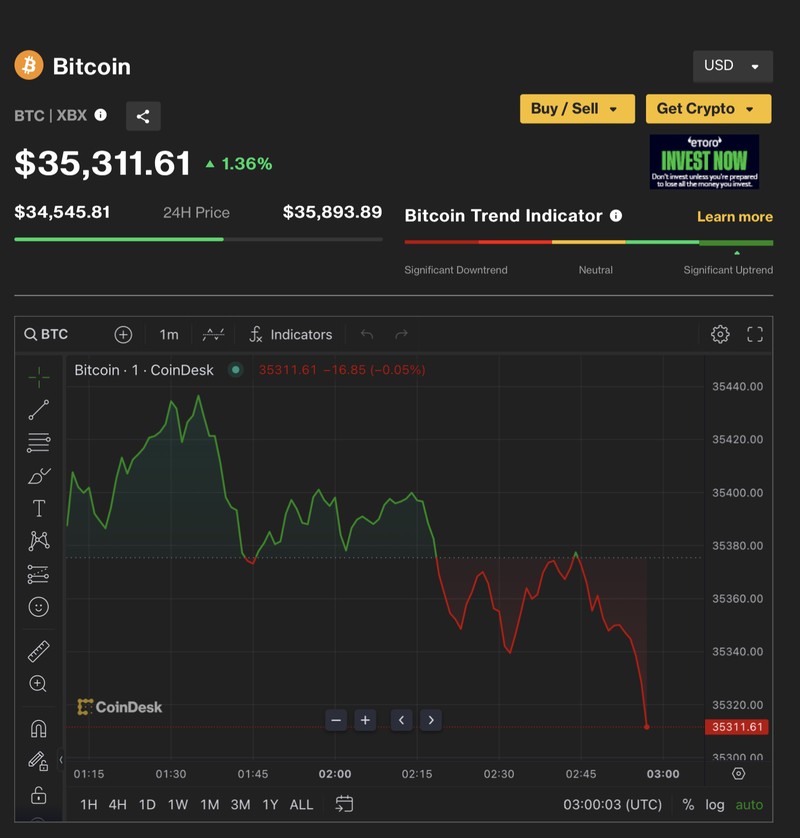The width and height of the screenshot is (800, 838).
Task: Open the emoji sticker tool
Action: 39,607
